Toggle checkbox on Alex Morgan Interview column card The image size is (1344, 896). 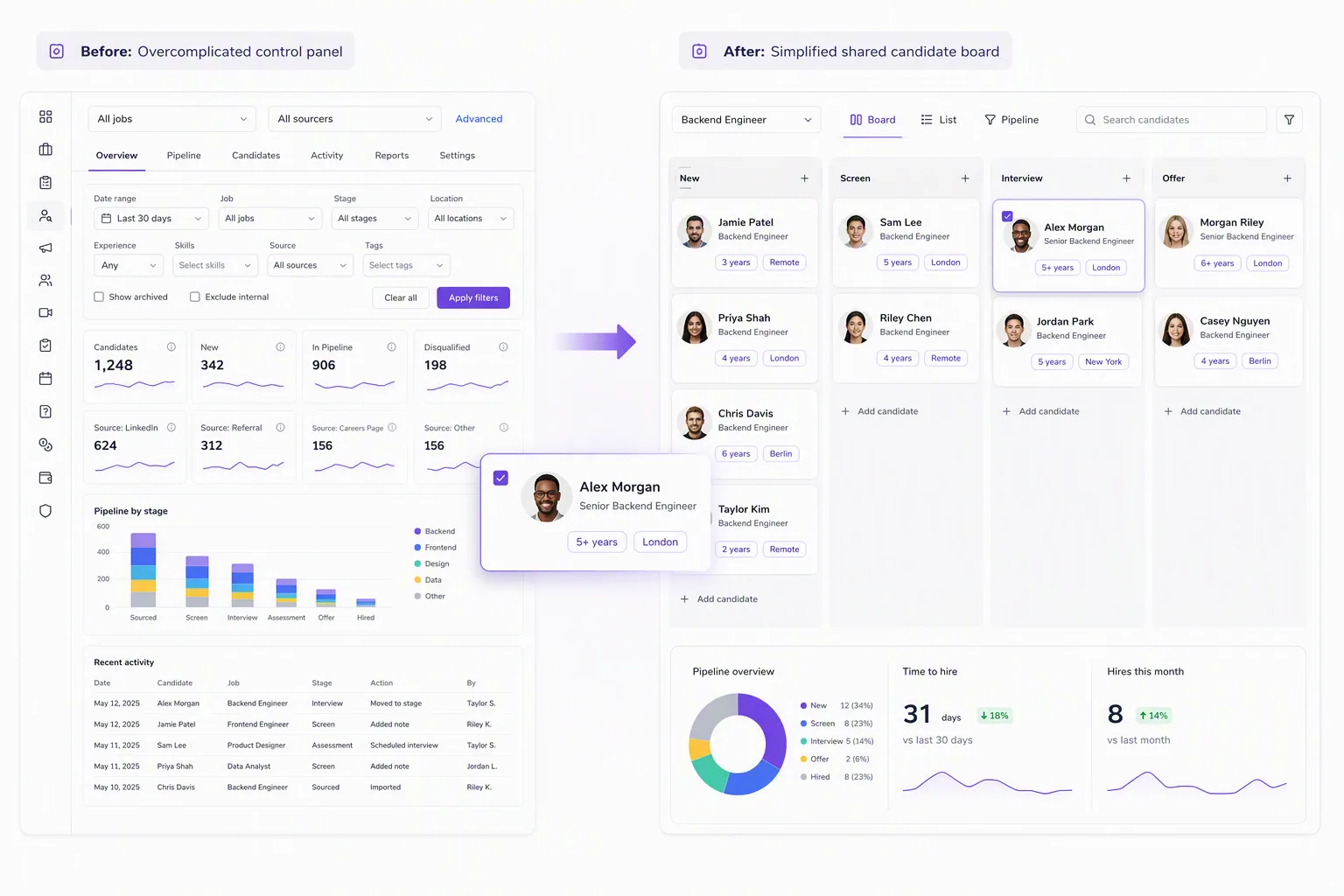[1007, 216]
